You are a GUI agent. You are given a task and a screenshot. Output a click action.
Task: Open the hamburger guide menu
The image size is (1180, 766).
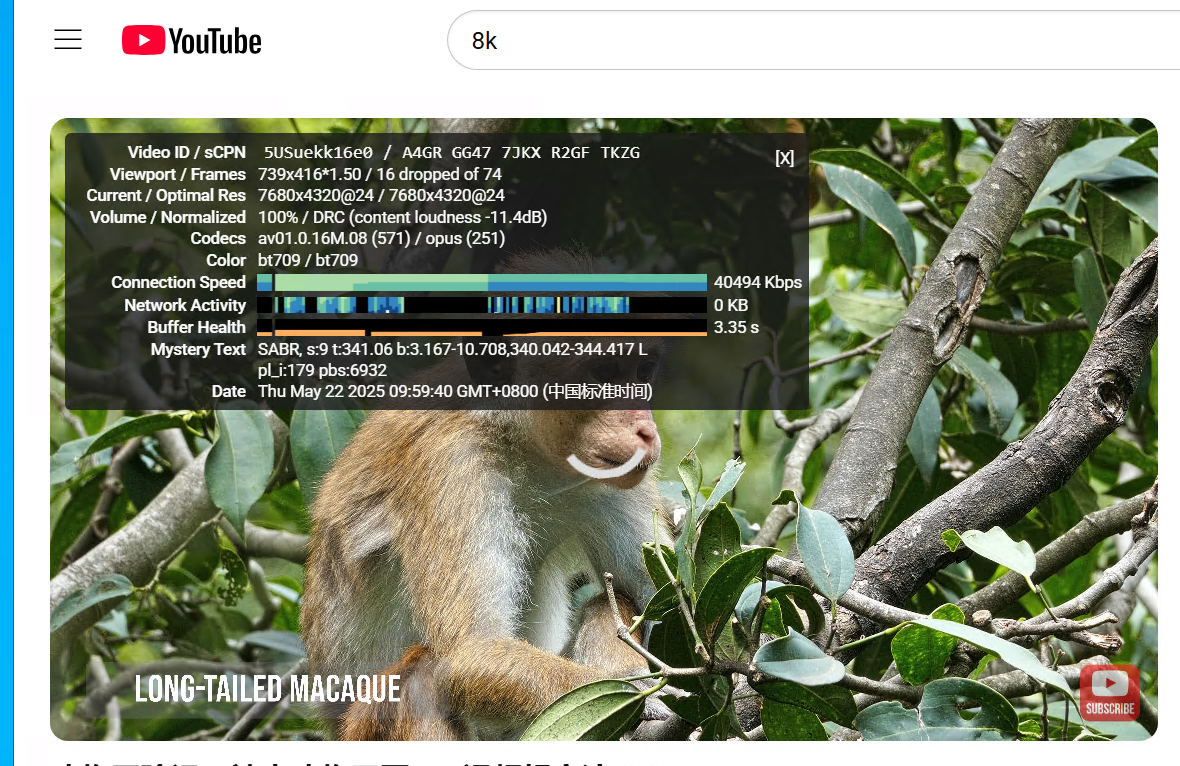tap(68, 40)
